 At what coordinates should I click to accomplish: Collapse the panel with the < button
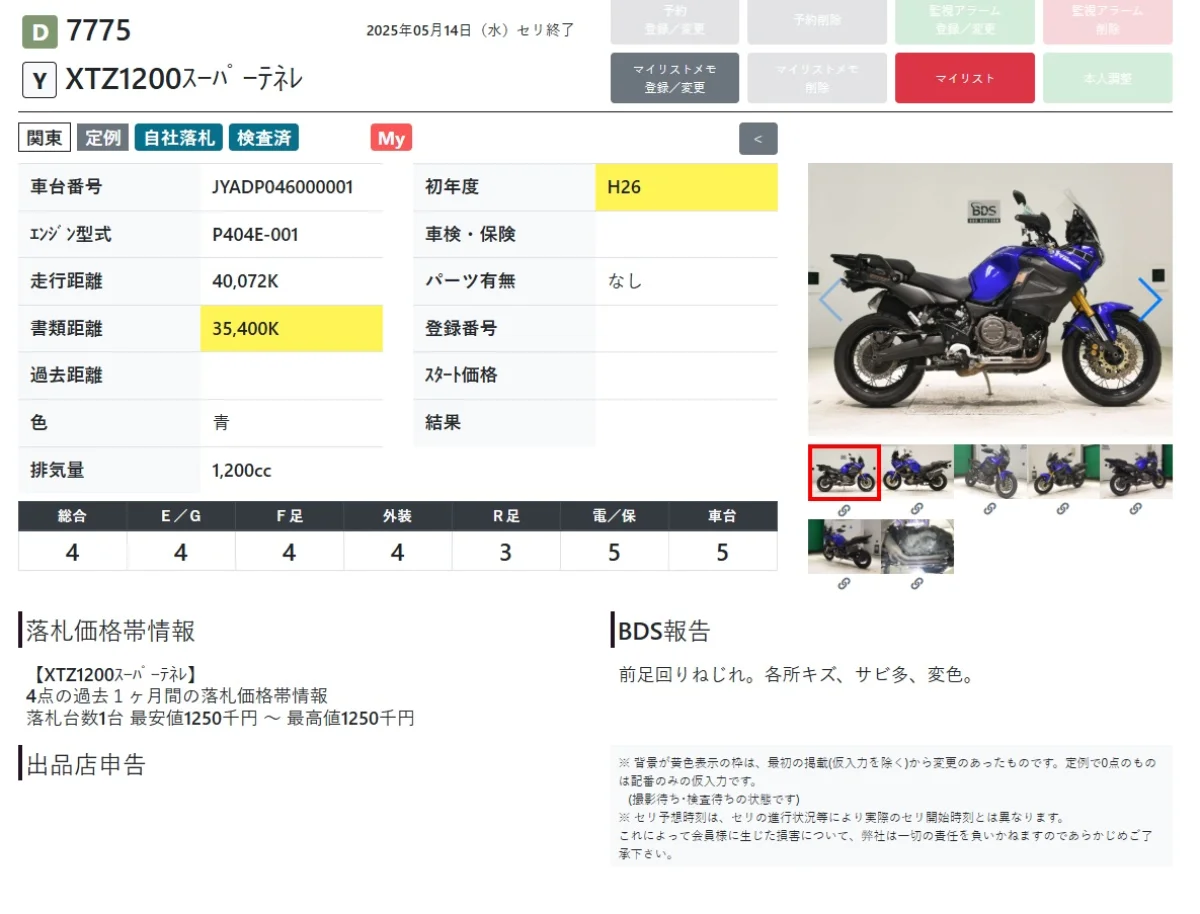[758, 139]
